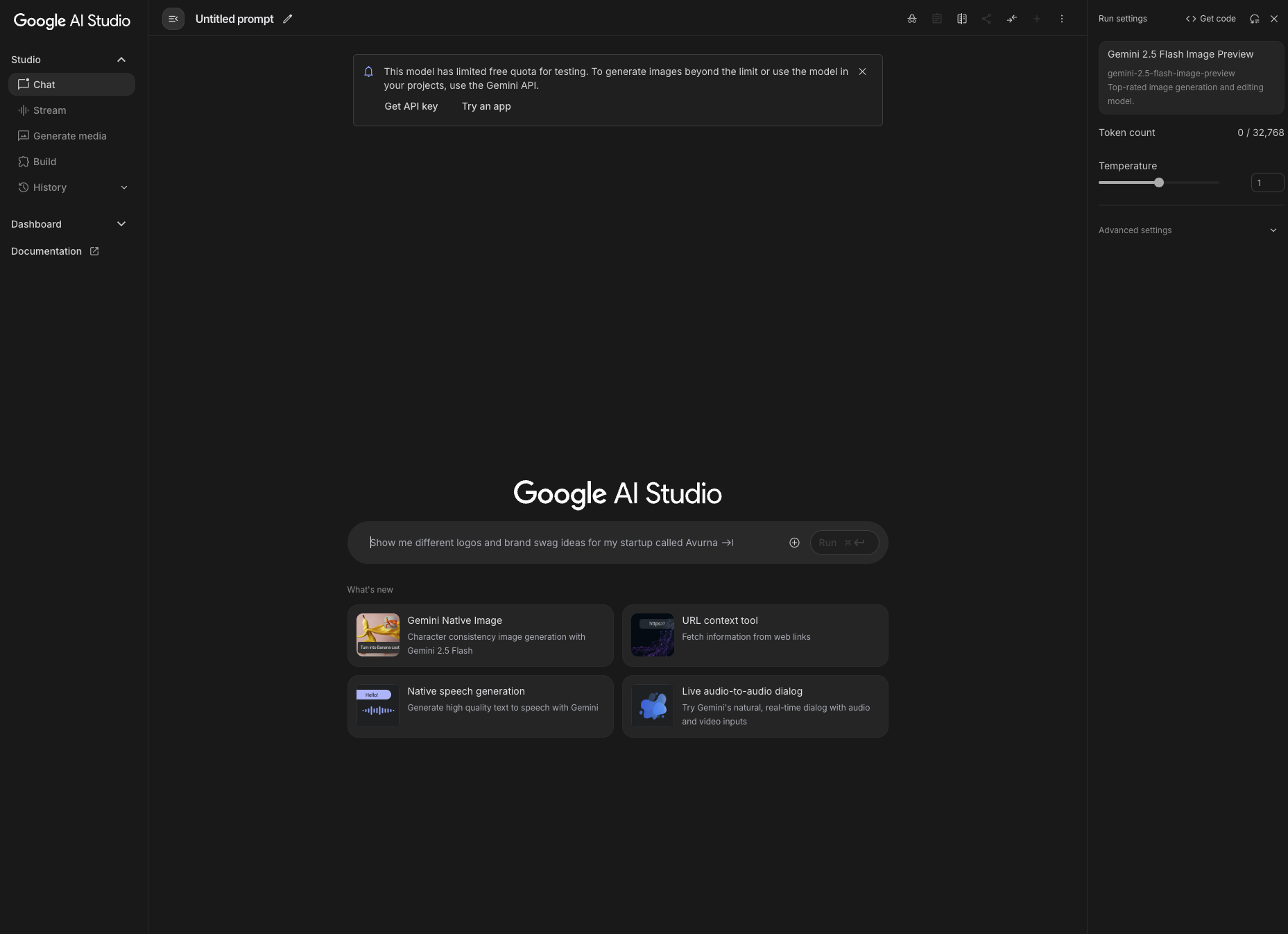Click the Google AI Studio logo top-left
Image resolution: width=1288 pixels, height=934 pixels.
[x=72, y=21]
